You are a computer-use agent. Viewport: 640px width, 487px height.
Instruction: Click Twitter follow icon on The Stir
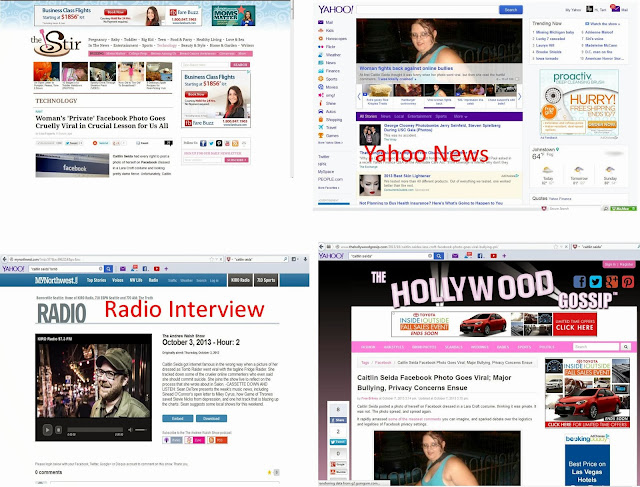click(x=211, y=143)
